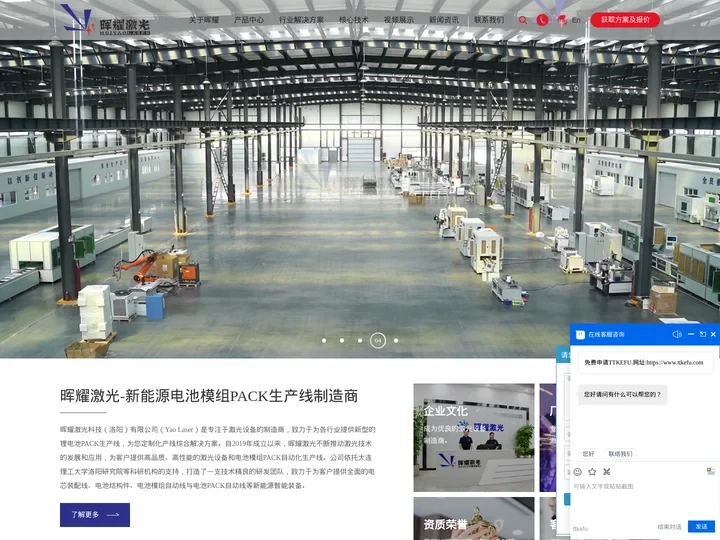Close the online chat window
This screenshot has width=720, height=540.
click(713, 334)
